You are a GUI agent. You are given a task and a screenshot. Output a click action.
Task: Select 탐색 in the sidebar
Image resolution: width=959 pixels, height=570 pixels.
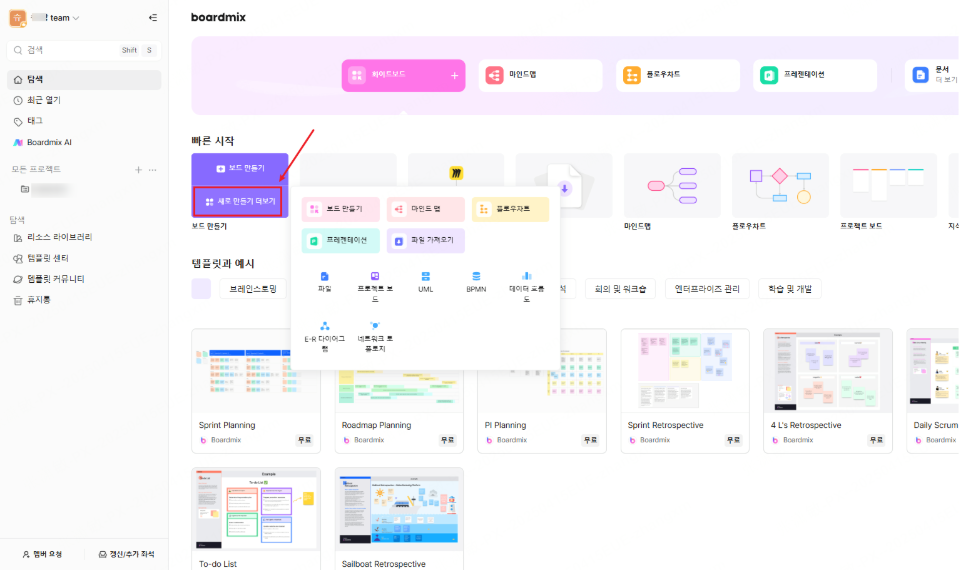tap(84, 80)
